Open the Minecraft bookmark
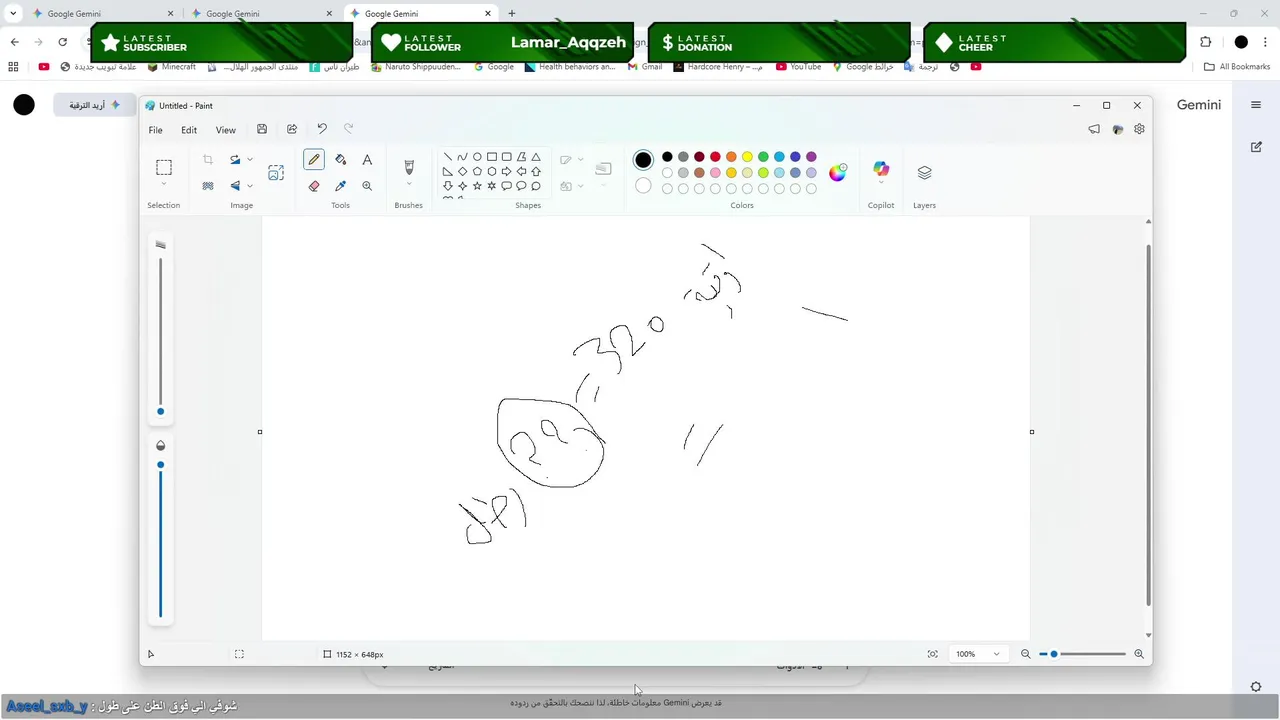1280x720 pixels. click(172, 67)
